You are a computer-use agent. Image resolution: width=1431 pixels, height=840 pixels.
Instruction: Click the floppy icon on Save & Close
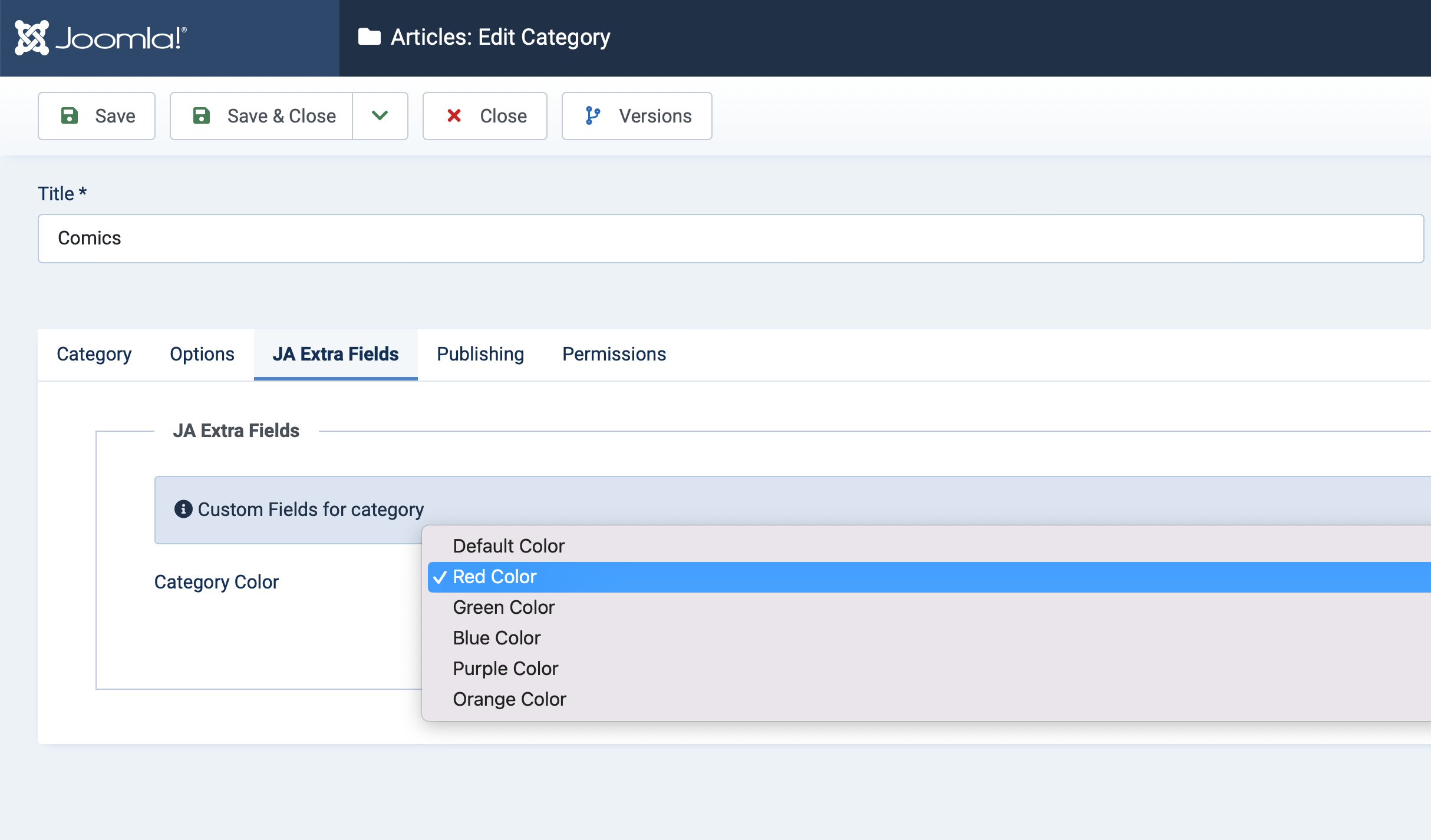tap(202, 115)
